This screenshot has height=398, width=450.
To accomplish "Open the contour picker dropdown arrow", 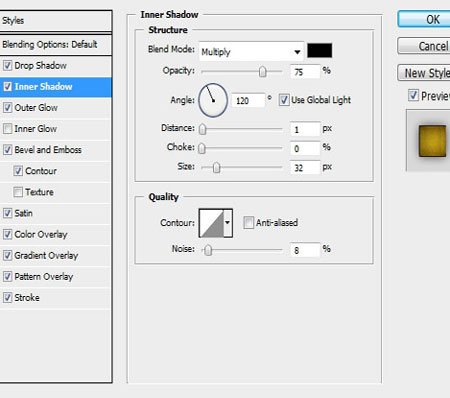I will click(x=228, y=222).
